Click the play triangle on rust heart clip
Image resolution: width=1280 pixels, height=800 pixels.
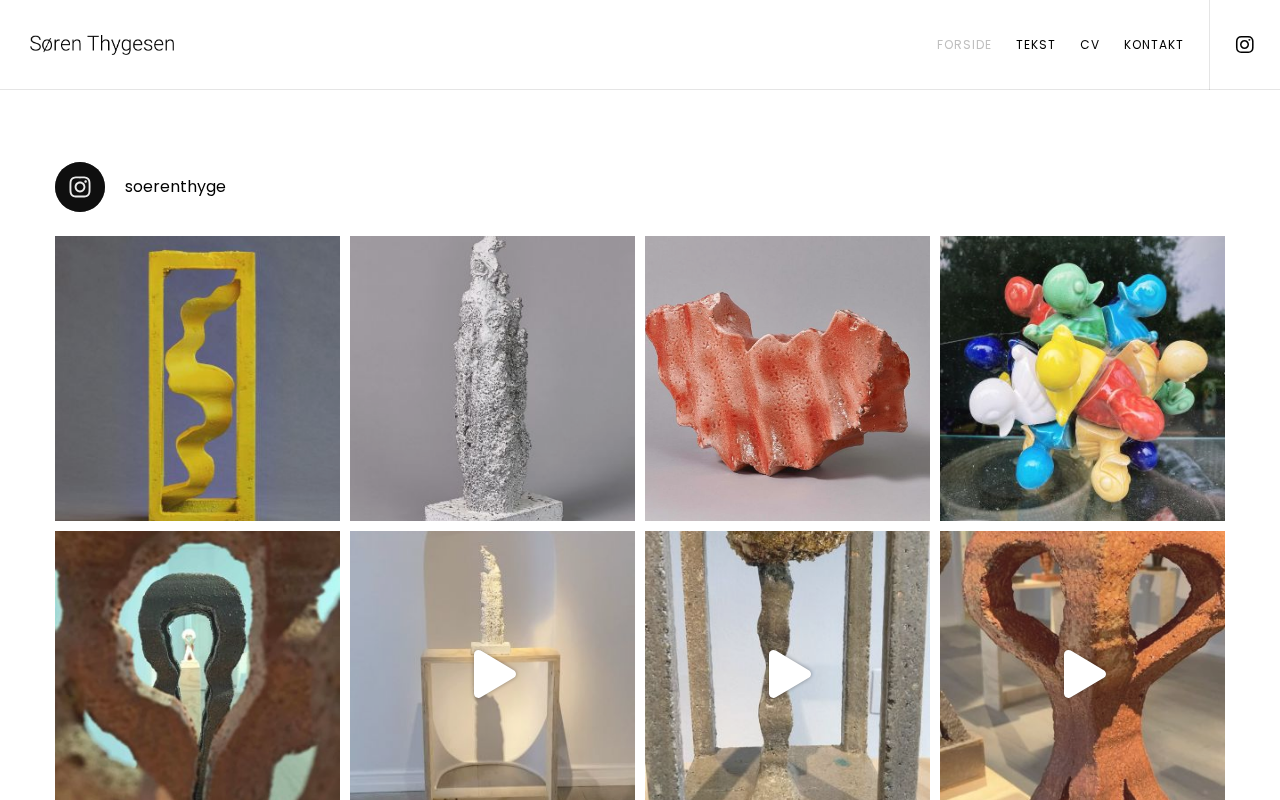click(x=1084, y=674)
